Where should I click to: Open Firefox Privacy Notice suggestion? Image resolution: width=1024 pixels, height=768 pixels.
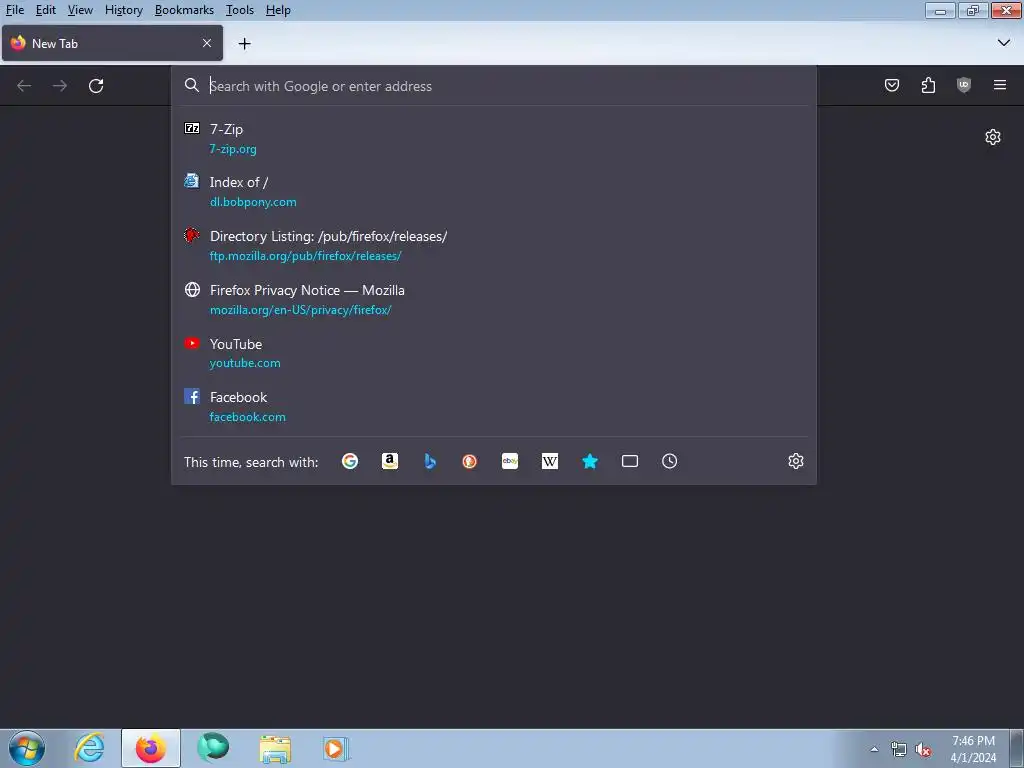(x=494, y=300)
